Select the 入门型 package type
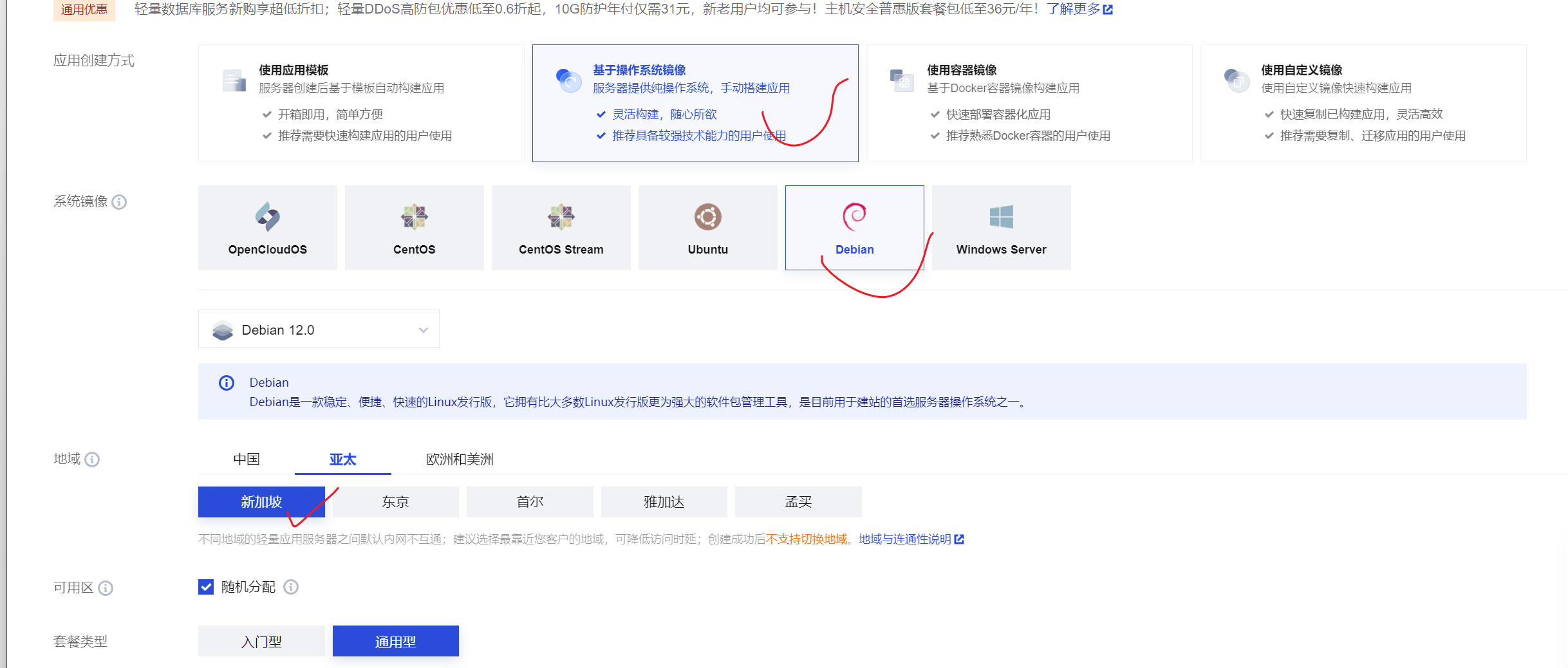 click(261, 641)
